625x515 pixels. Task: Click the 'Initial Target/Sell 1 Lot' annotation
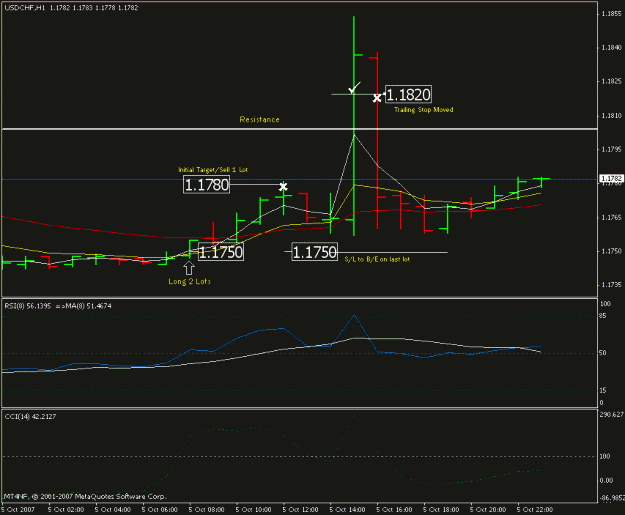(213, 170)
